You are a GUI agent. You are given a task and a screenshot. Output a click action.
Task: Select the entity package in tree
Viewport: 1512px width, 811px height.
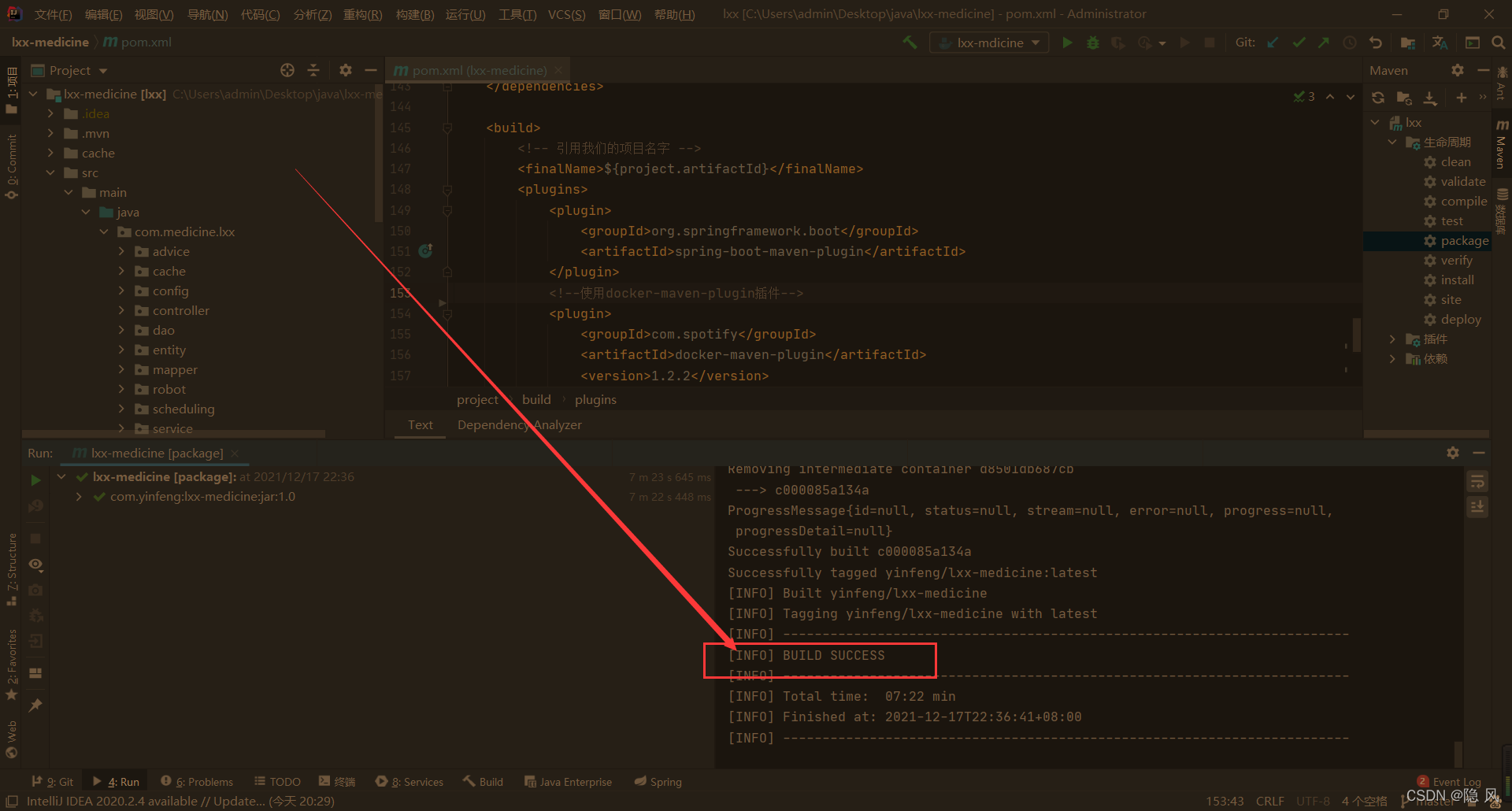tap(169, 350)
